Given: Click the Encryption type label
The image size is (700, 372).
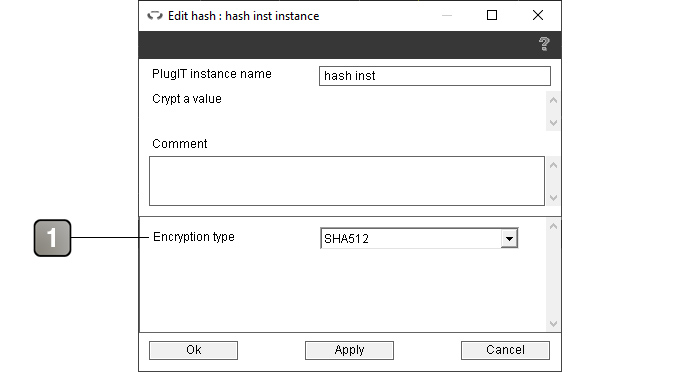Looking at the screenshot, I should pyautogui.click(x=194, y=237).
